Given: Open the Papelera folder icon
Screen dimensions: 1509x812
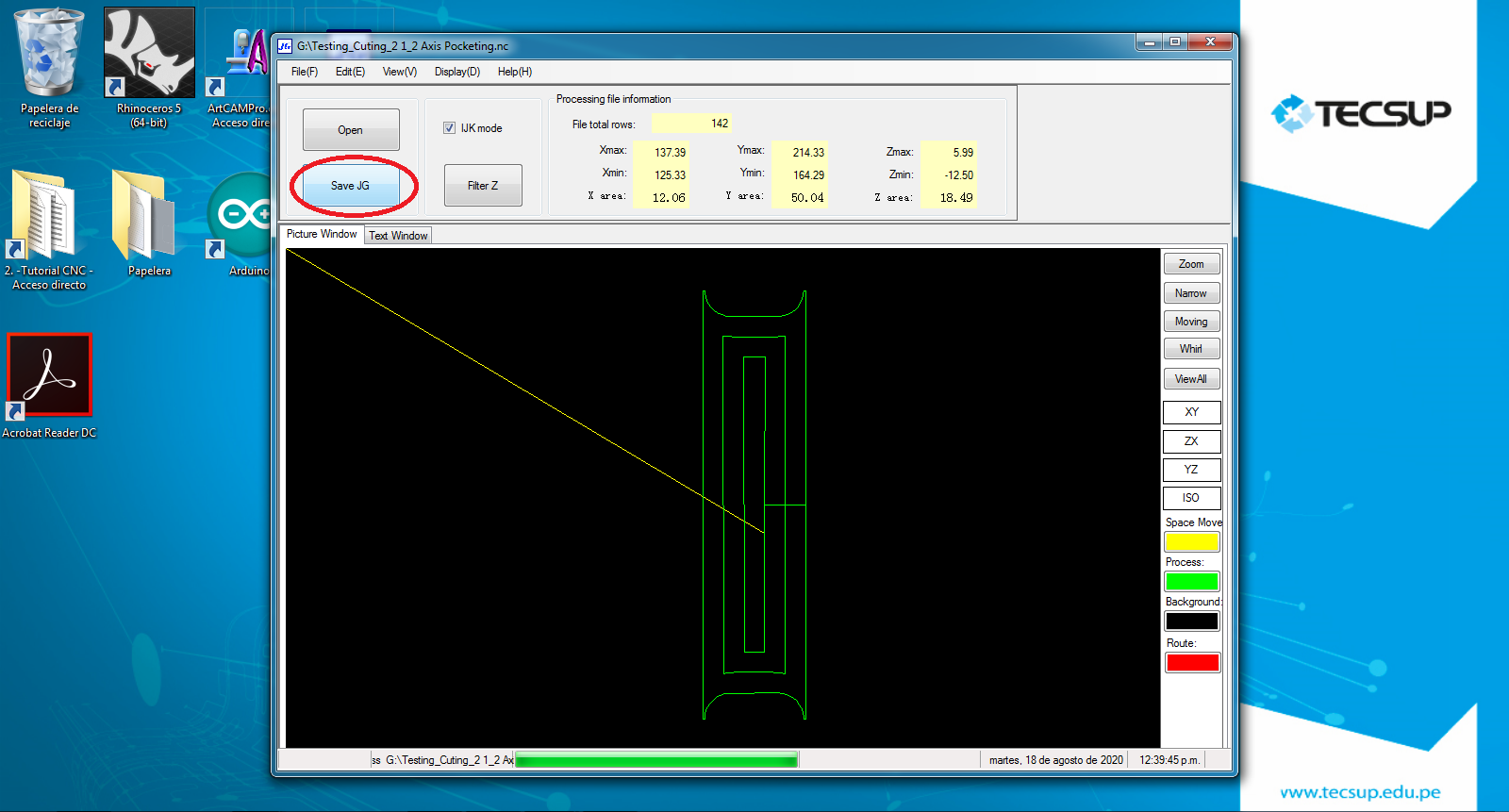Looking at the screenshot, I should 149,224.
